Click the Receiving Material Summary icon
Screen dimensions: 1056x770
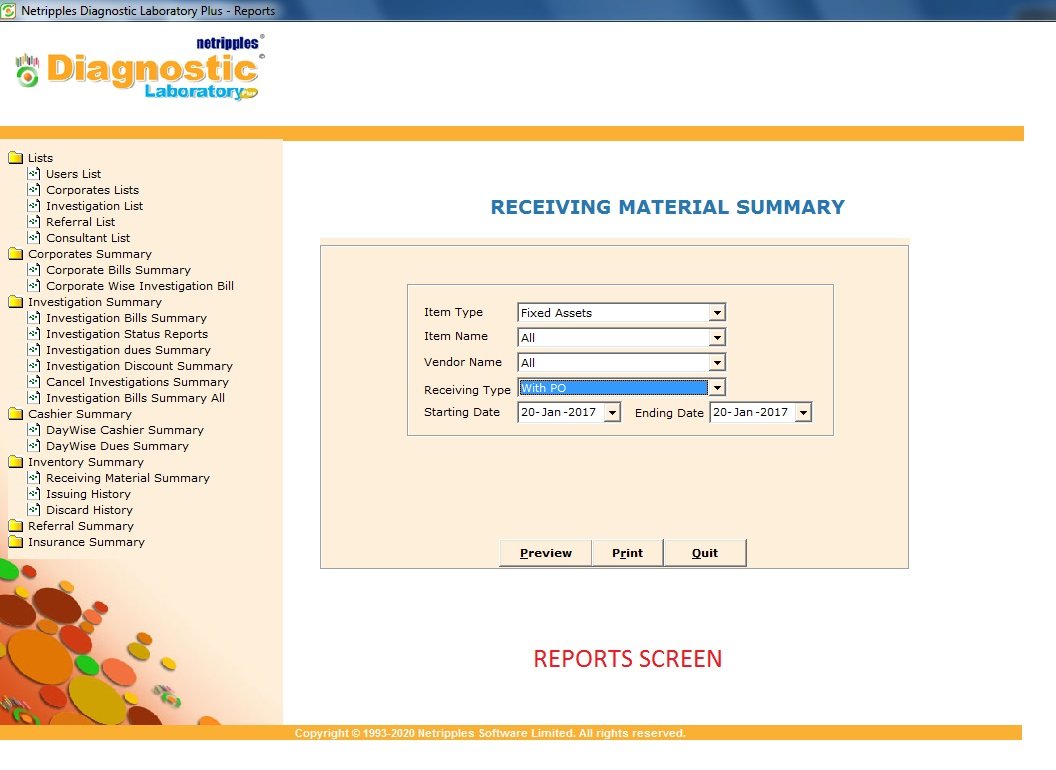pyautogui.click(x=34, y=478)
